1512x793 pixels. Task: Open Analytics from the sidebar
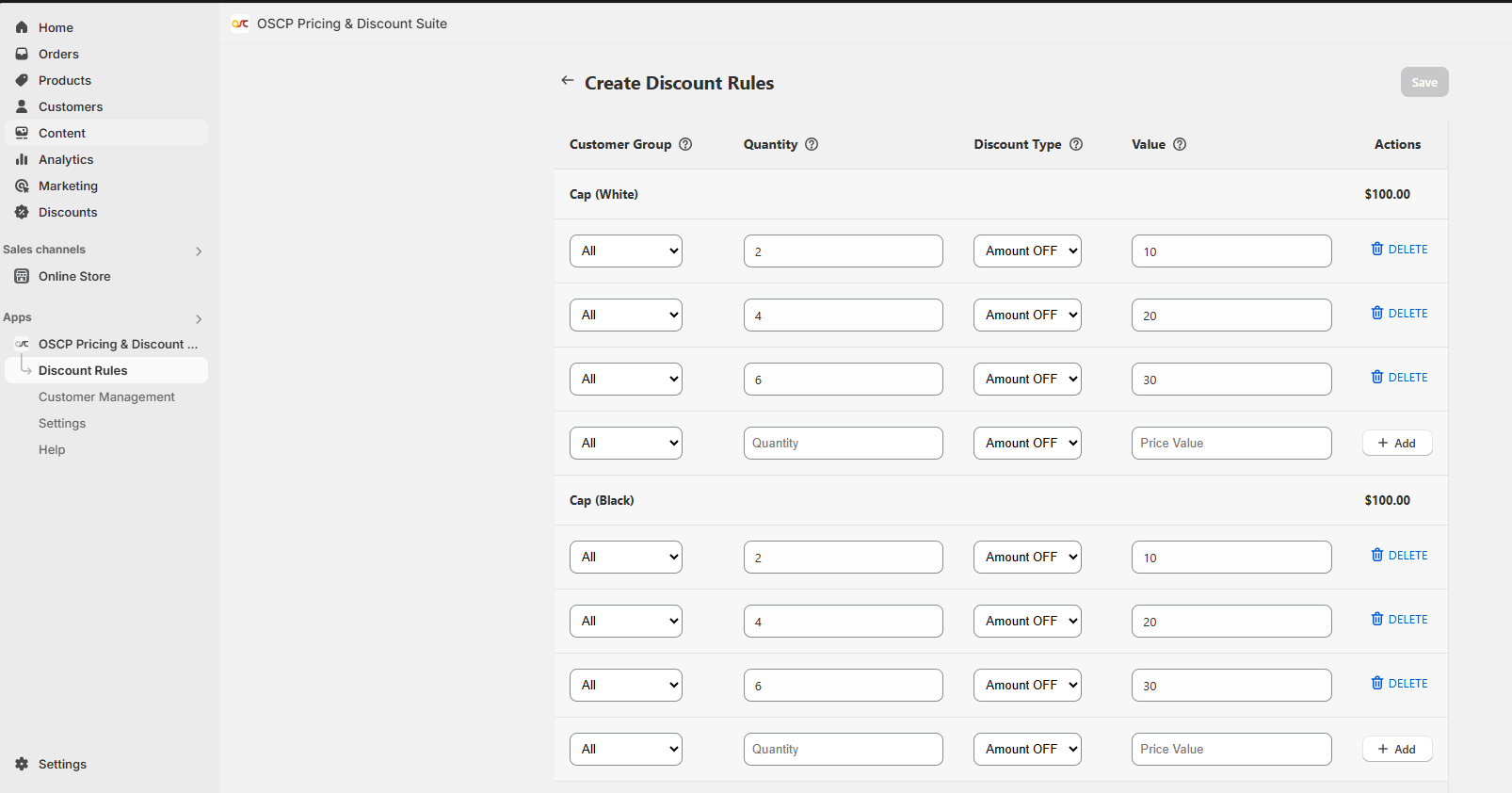click(x=66, y=160)
